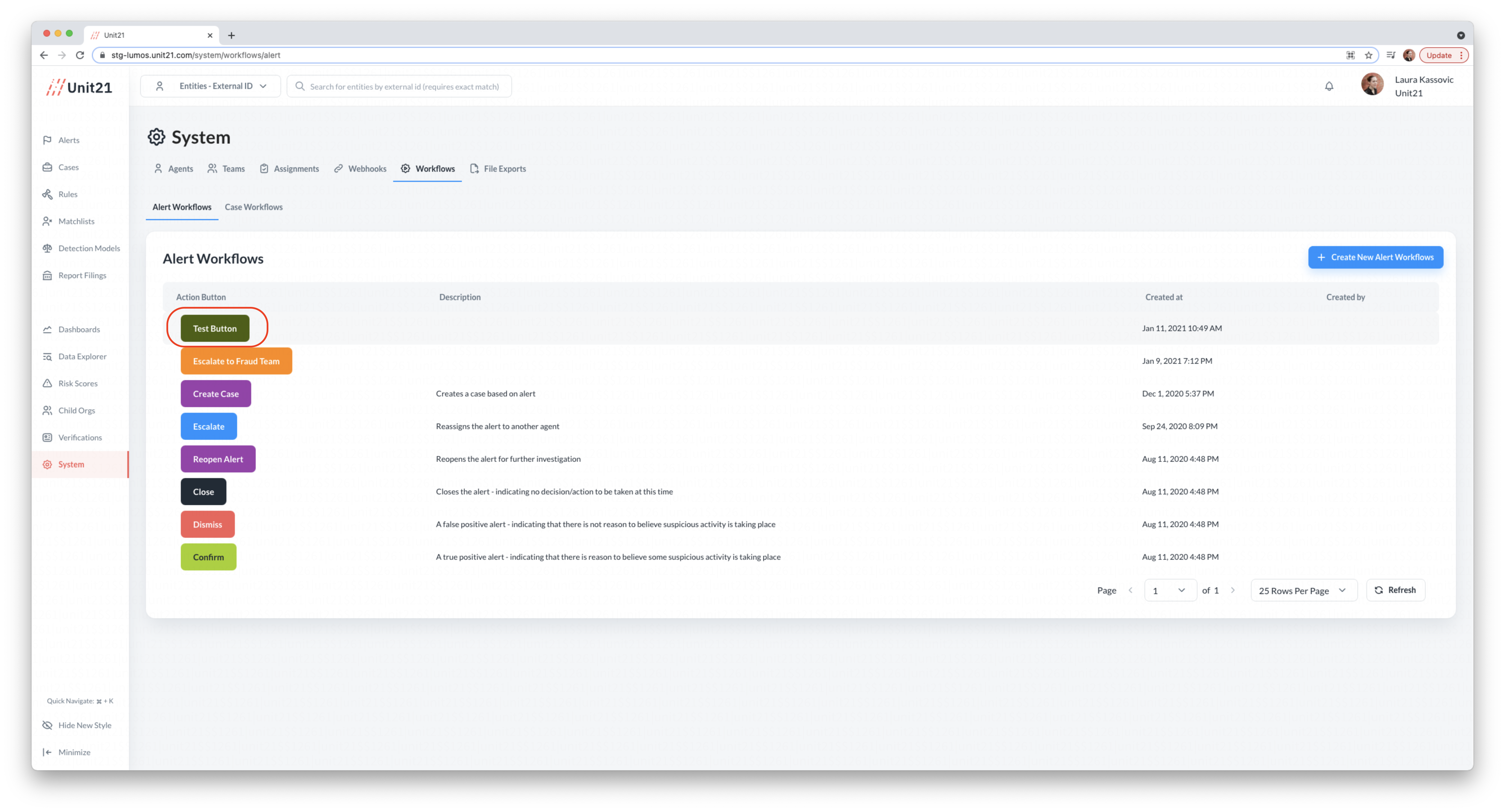Screen dimensions: 1505x812
Task: Toggle Hide New Style option
Action: click(x=84, y=725)
